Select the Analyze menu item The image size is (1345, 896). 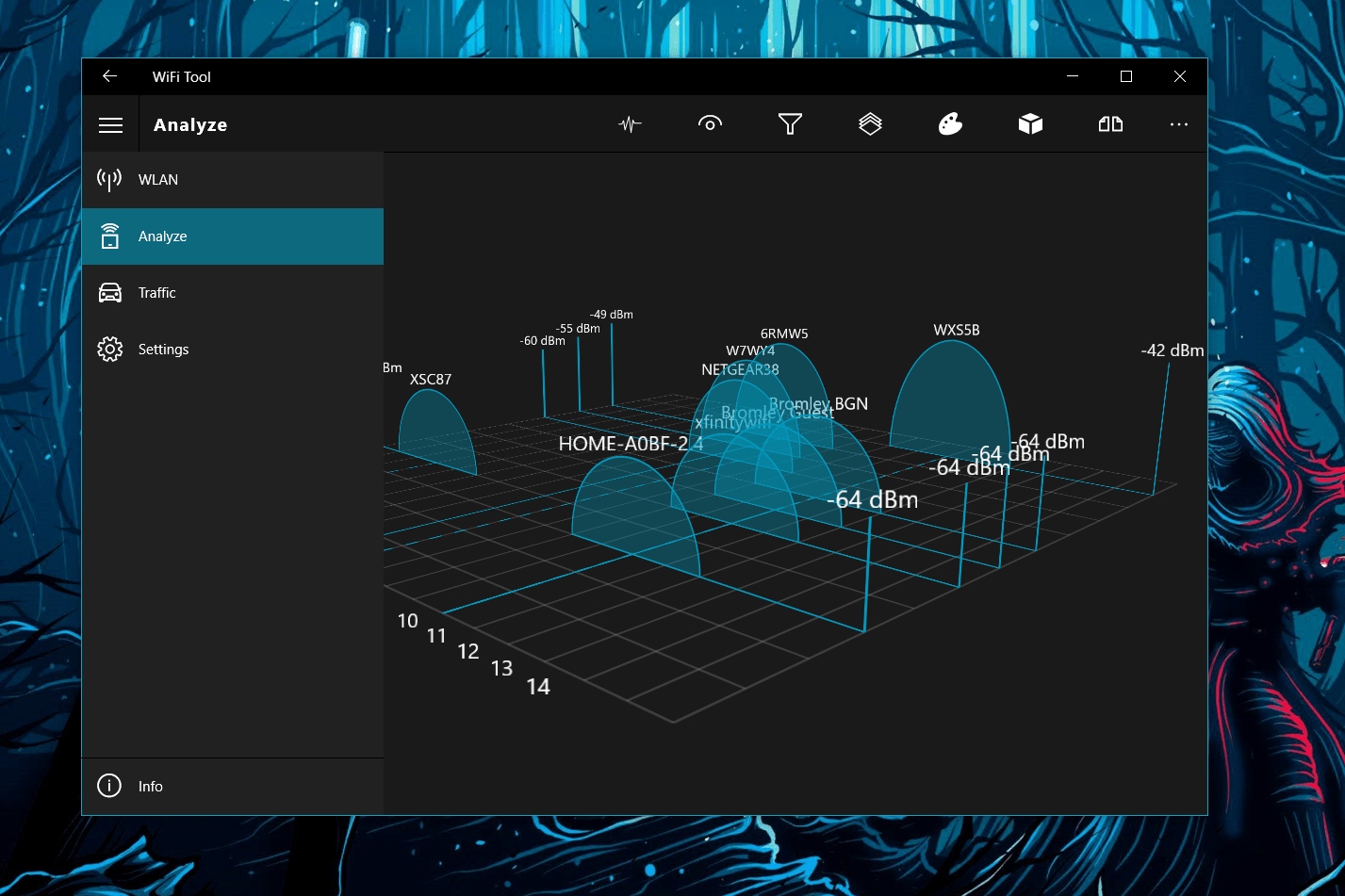[233, 236]
